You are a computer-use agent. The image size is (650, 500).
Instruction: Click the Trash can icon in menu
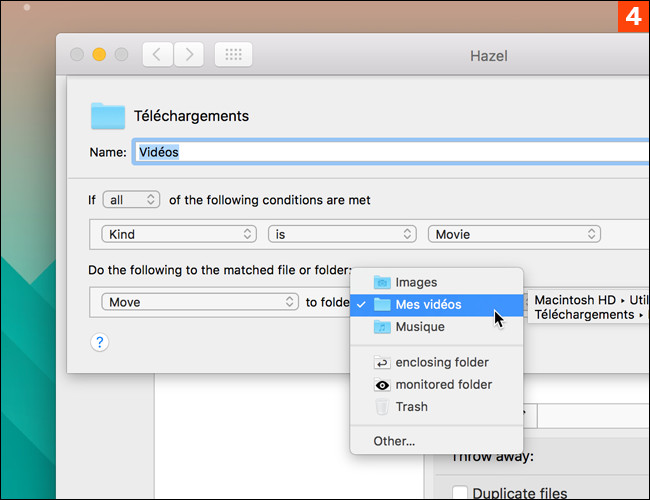(381, 407)
